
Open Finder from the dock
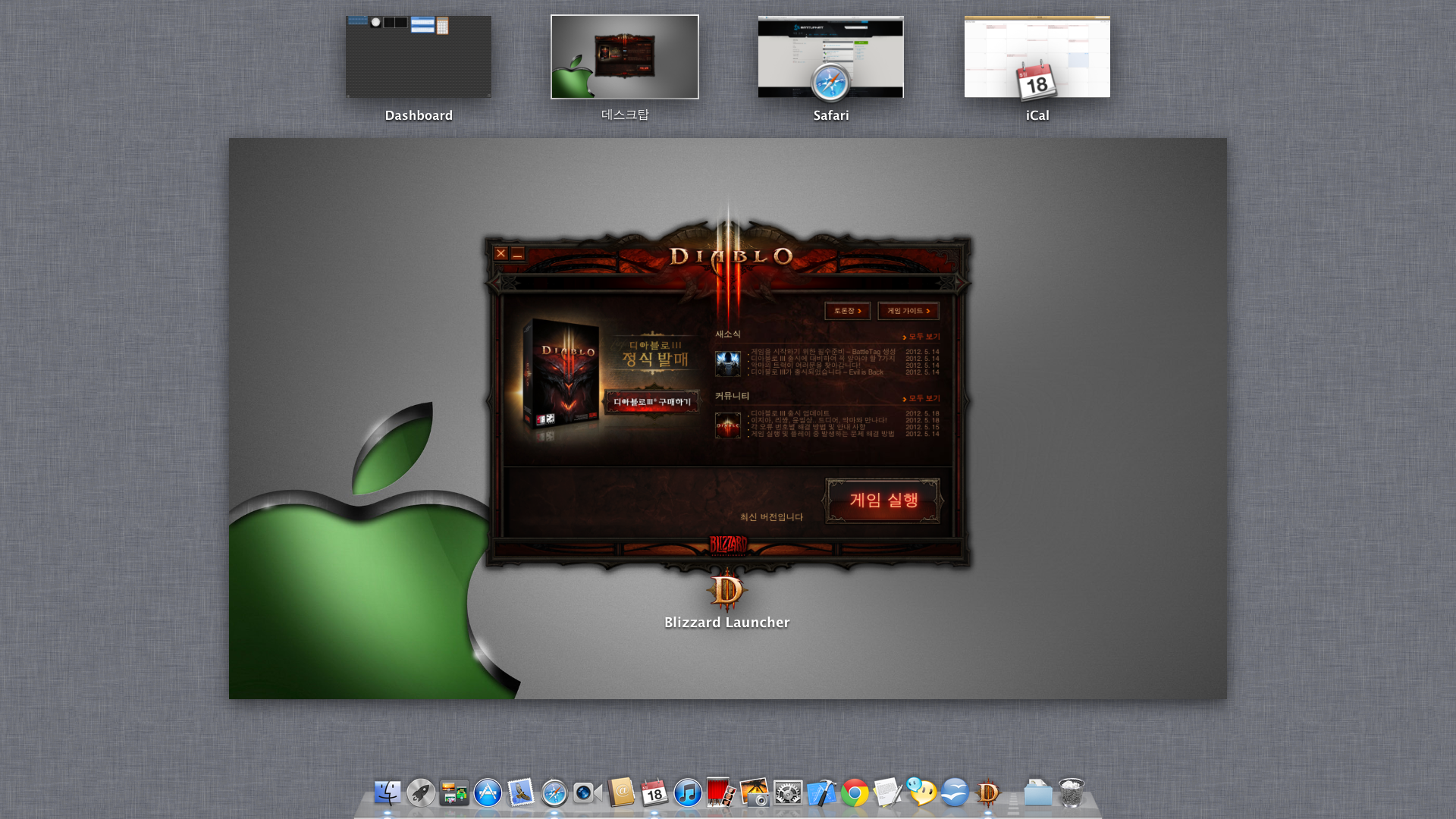pos(388,793)
